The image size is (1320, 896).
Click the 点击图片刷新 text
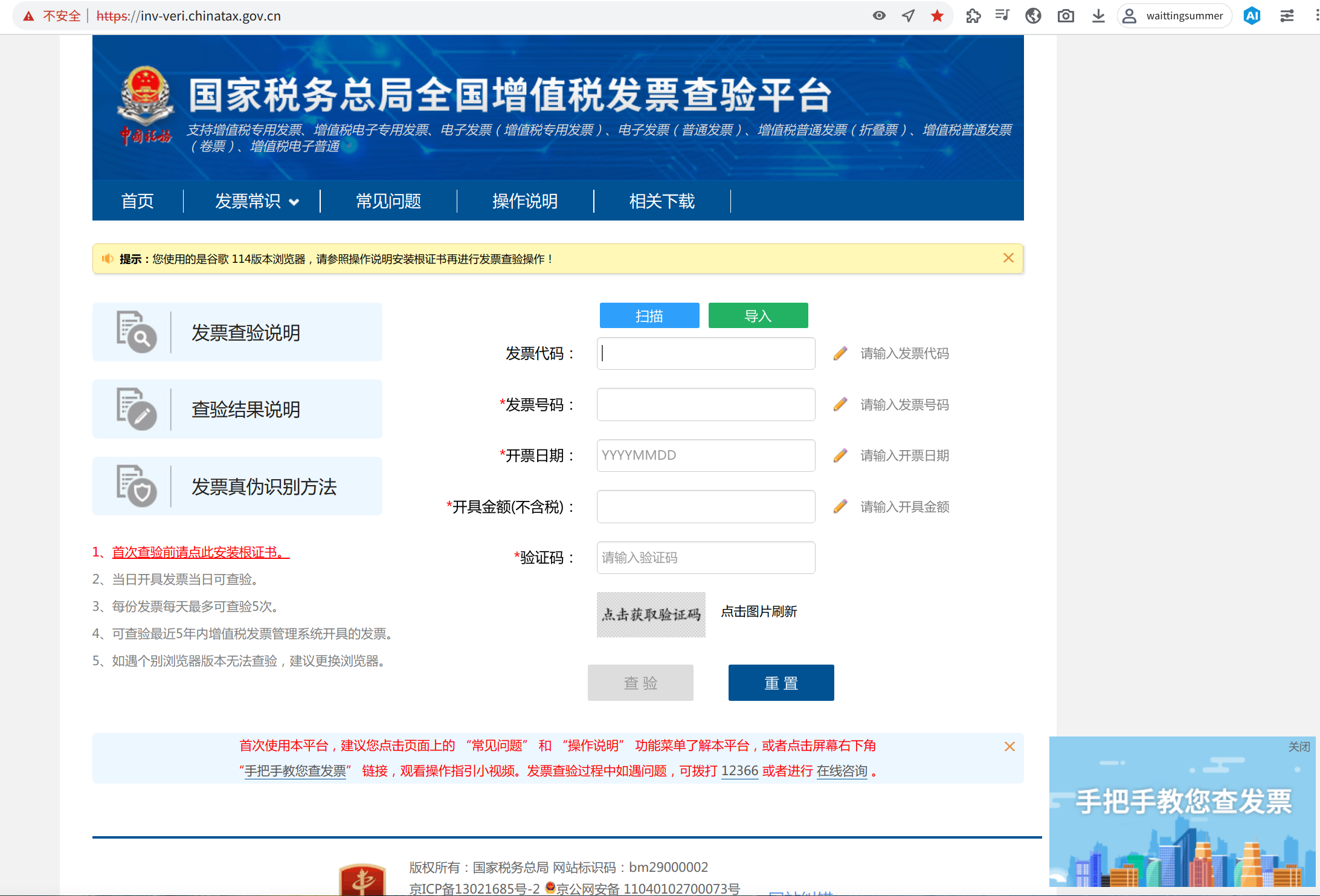(759, 611)
